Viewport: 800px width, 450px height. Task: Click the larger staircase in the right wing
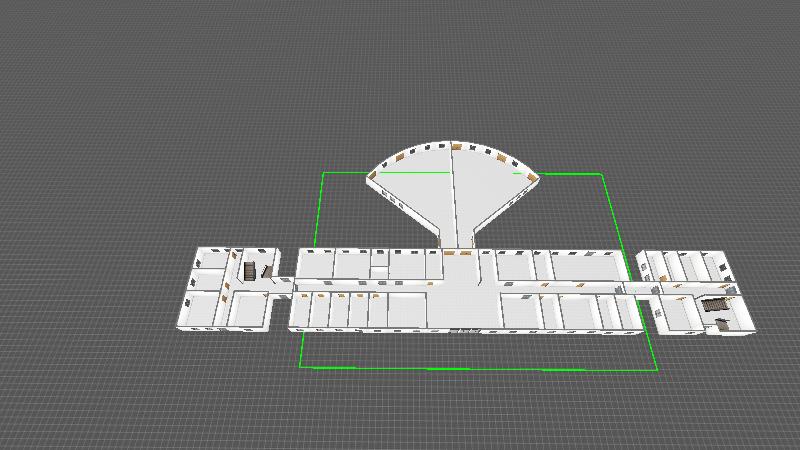click(x=714, y=305)
